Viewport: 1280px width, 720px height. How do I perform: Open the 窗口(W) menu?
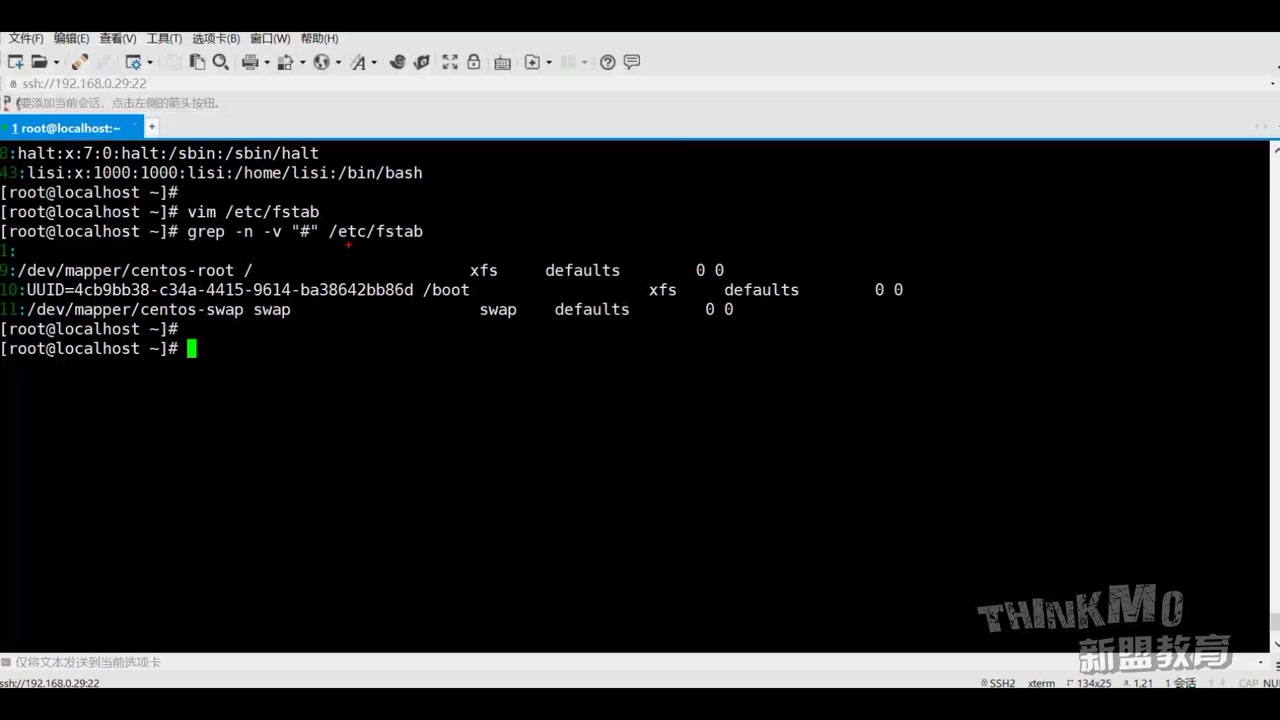click(270, 38)
